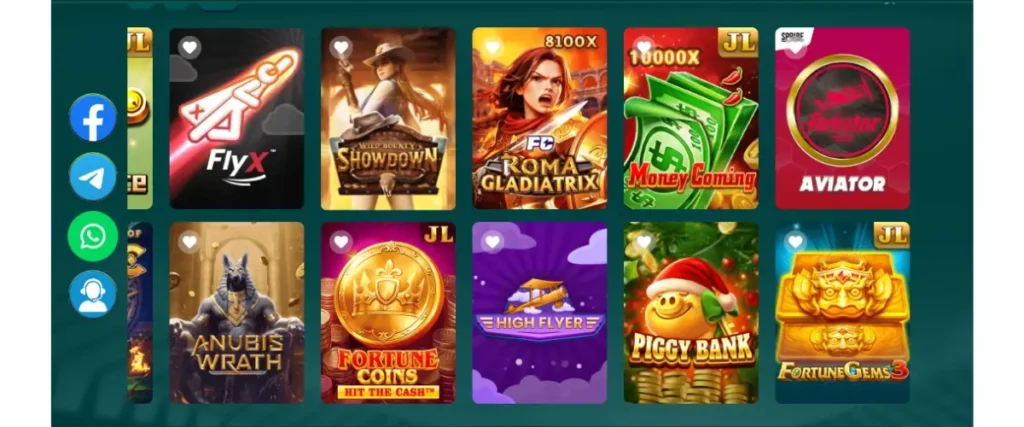Viewport: 1024px width, 427px height.
Task: Tap the heart on Piggy Bank tile
Action: [x=644, y=242]
